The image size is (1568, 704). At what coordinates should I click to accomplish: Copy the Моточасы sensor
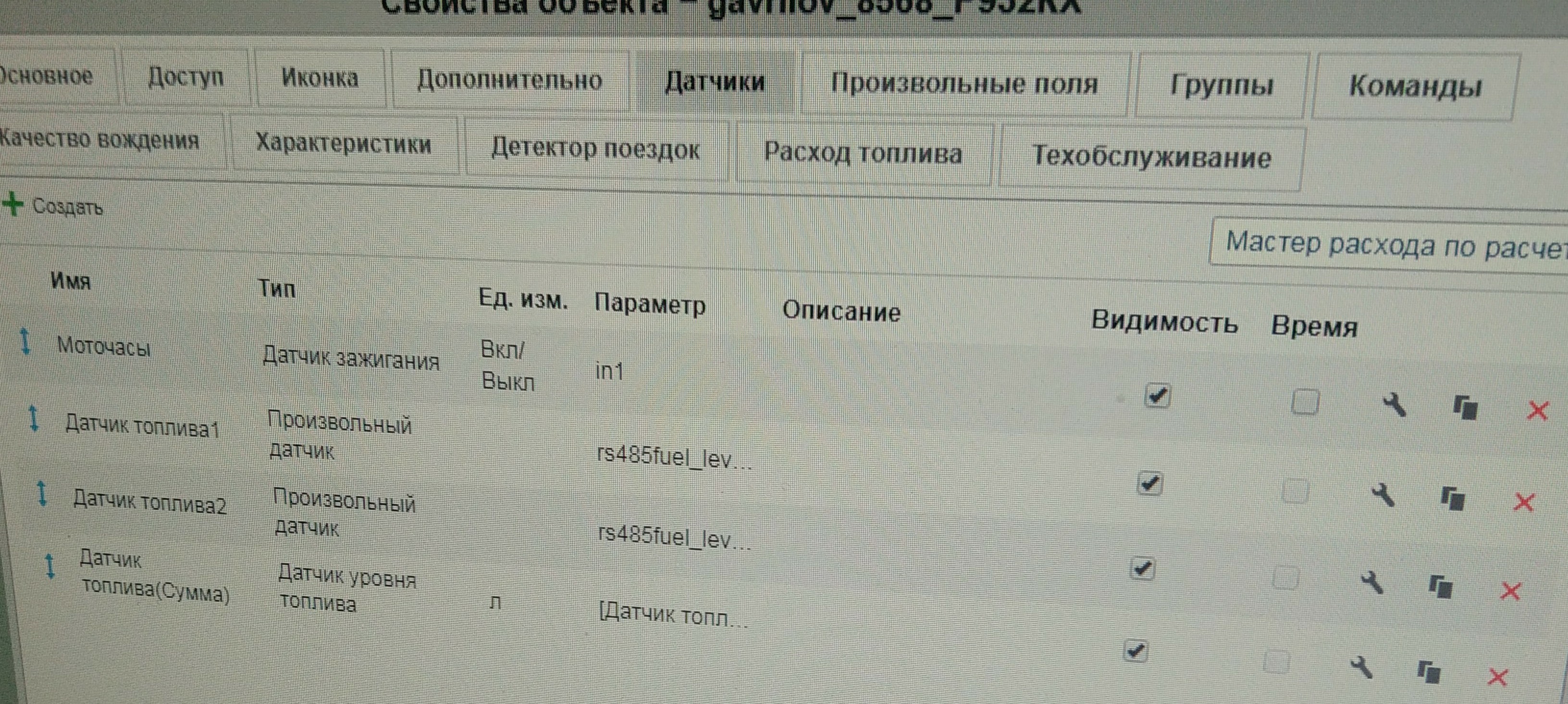[1465, 407]
